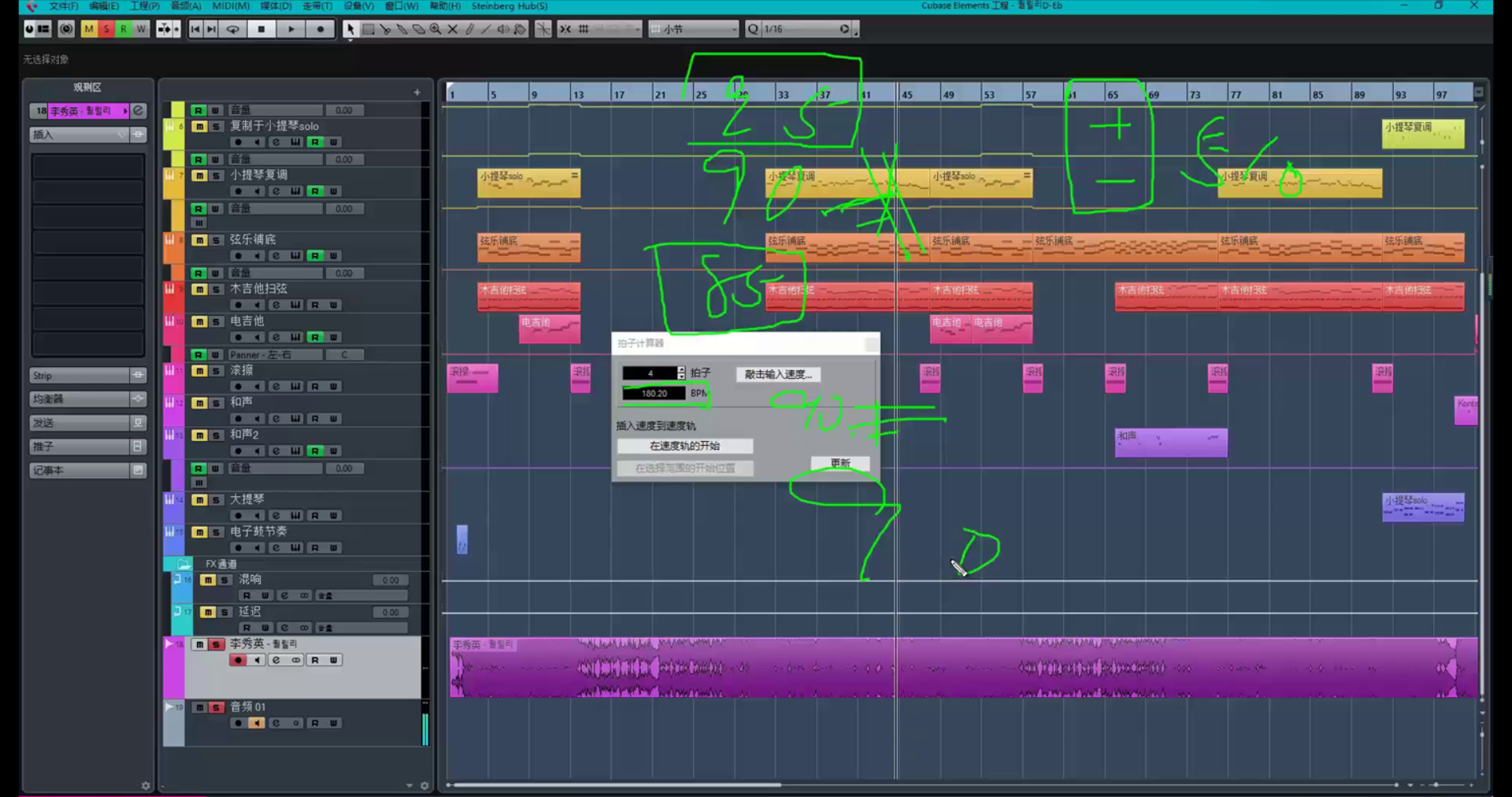Screen dimensions: 1512x797
Task: Toggle record enable on 李秀英 track
Action: 238,660
